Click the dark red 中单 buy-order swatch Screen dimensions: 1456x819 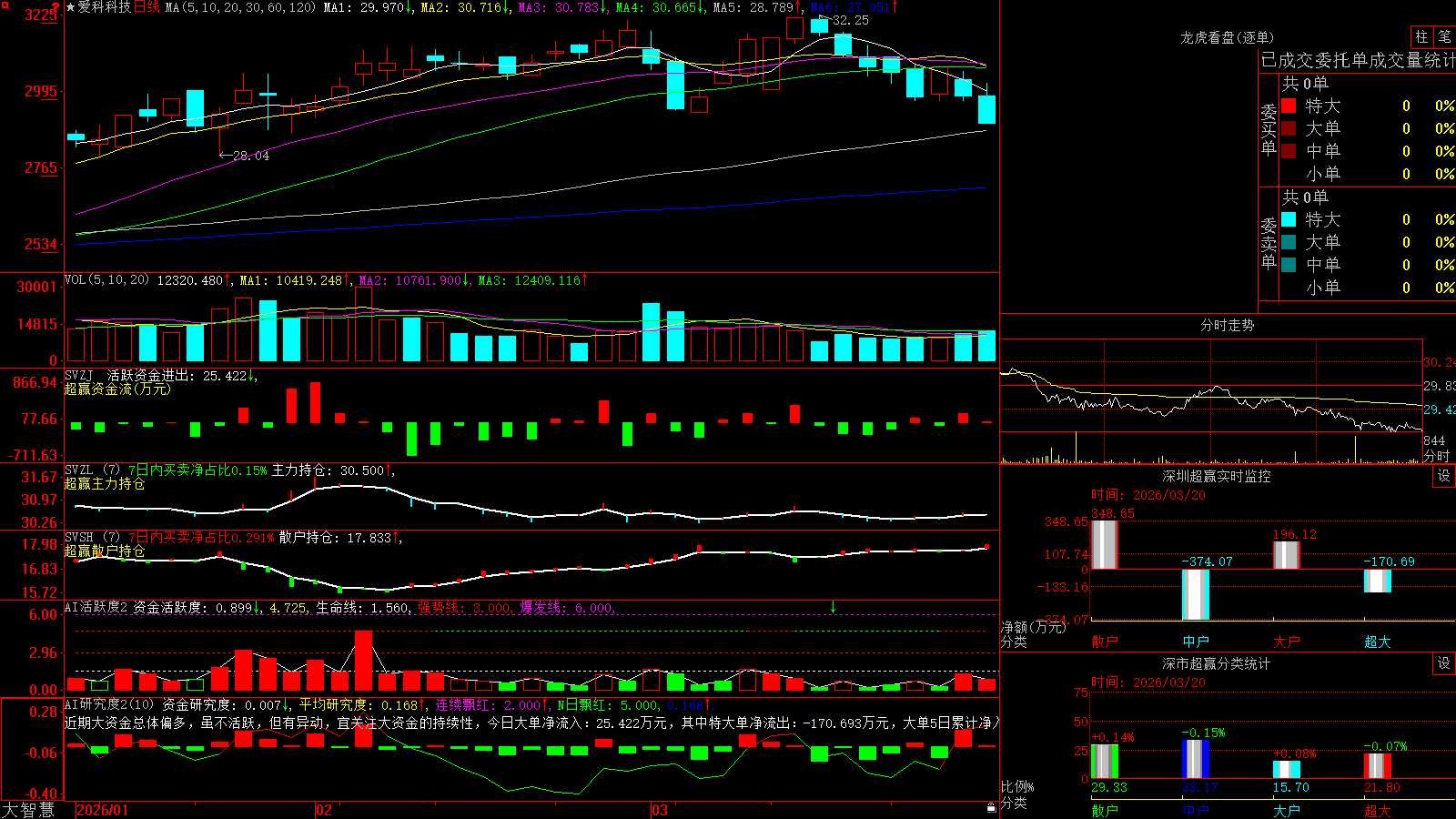[x=1289, y=151]
